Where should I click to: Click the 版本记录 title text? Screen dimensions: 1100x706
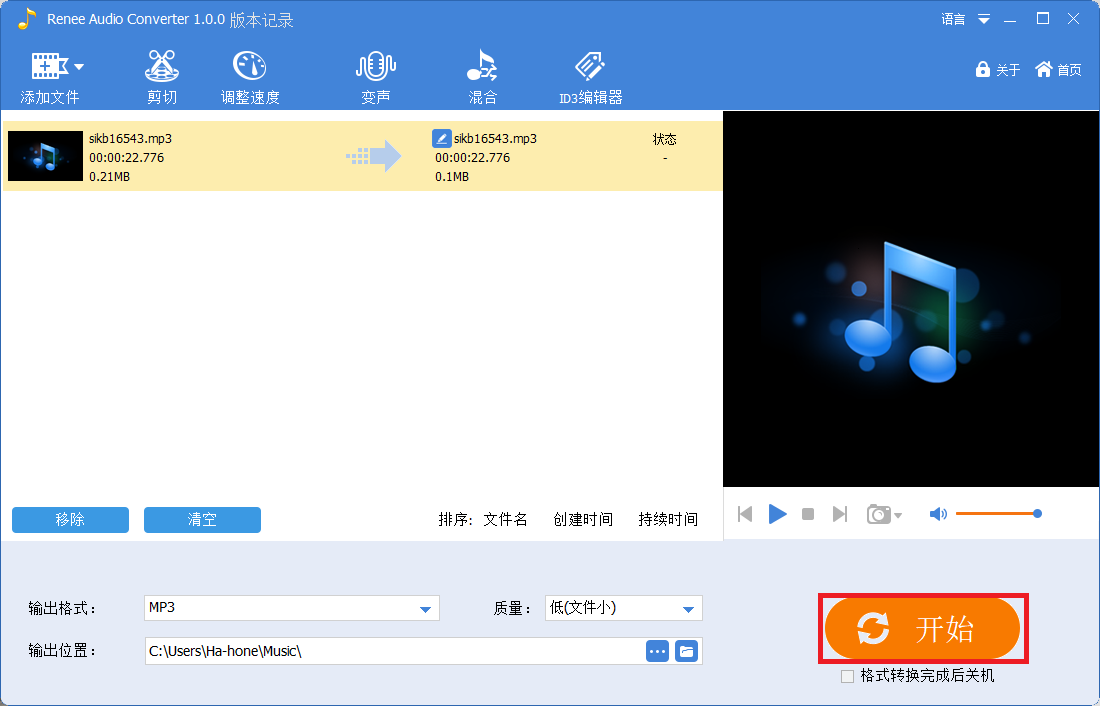coord(261,20)
